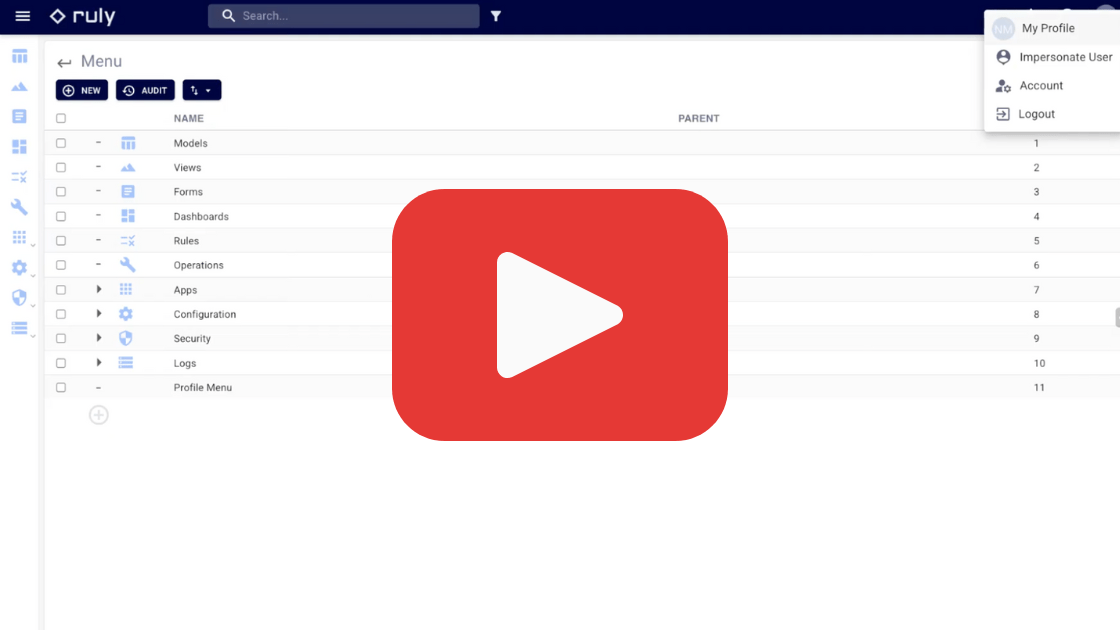Play the video overlay
Screen dimensions: 1120x630
(560, 315)
